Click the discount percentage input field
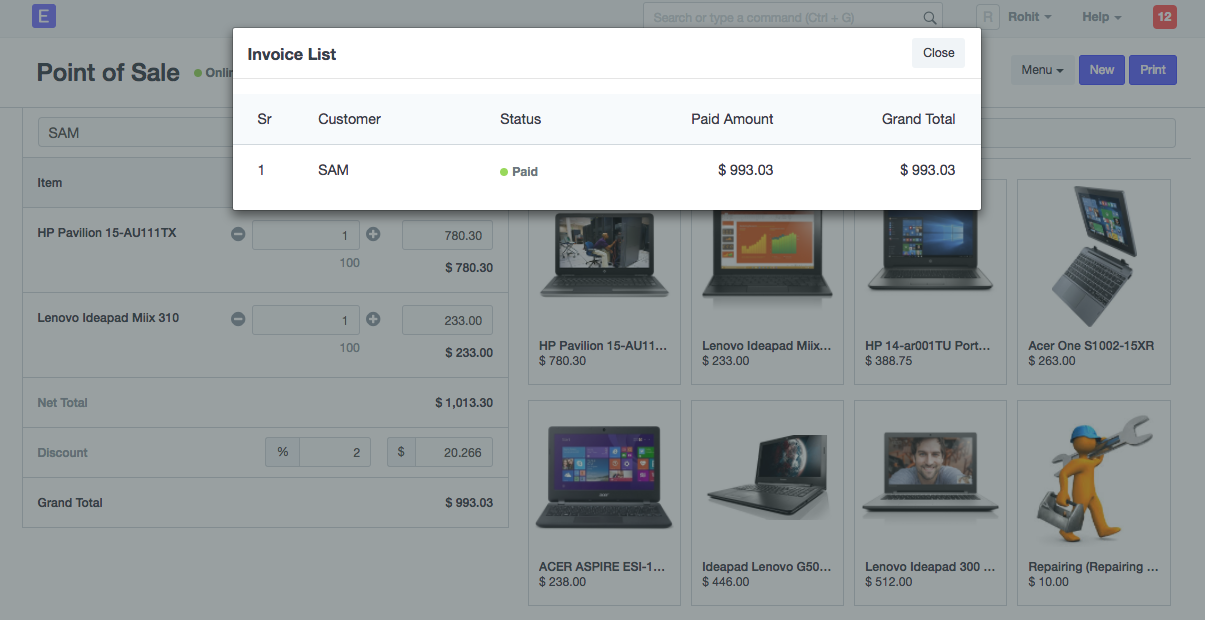 coord(334,452)
